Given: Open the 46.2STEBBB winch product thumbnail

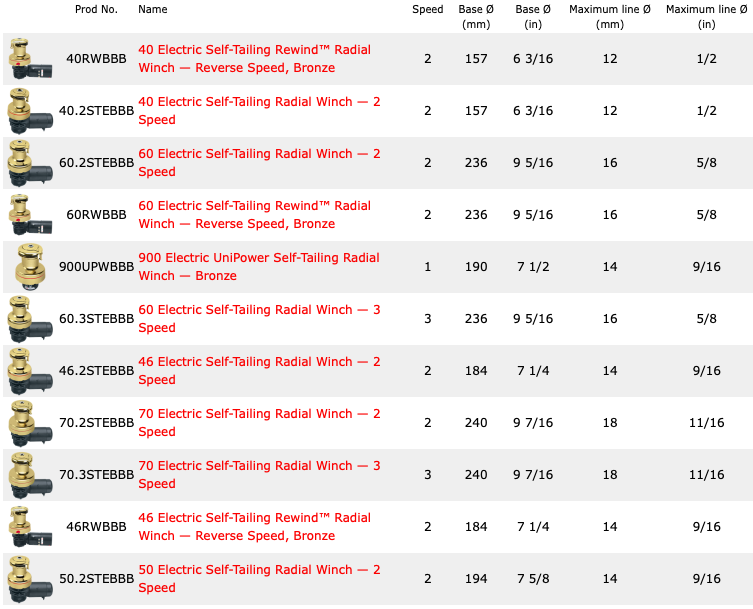Looking at the screenshot, I should [x=31, y=371].
